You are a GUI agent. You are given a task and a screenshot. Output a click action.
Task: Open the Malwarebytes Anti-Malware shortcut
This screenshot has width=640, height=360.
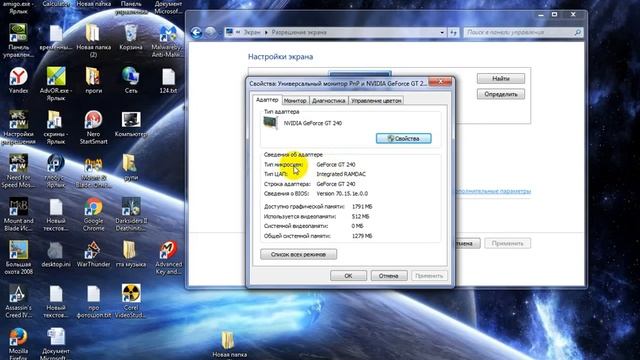coord(168,41)
